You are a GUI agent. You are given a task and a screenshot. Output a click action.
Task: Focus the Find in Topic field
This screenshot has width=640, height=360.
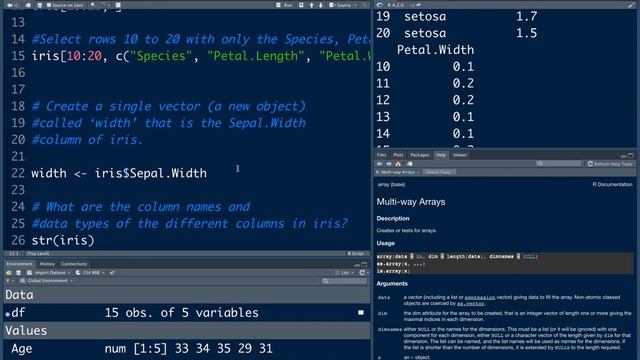[439, 172]
